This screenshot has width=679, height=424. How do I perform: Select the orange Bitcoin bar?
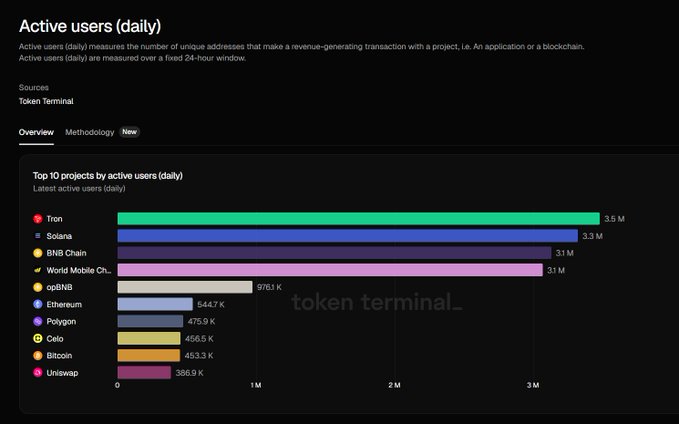coord(149,356)
